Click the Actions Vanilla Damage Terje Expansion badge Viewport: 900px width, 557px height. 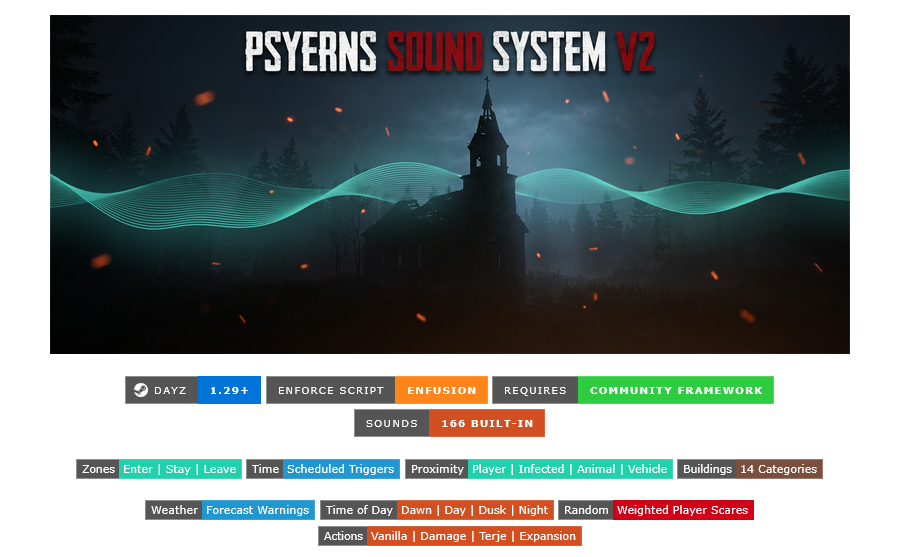[x=450, y=536]
